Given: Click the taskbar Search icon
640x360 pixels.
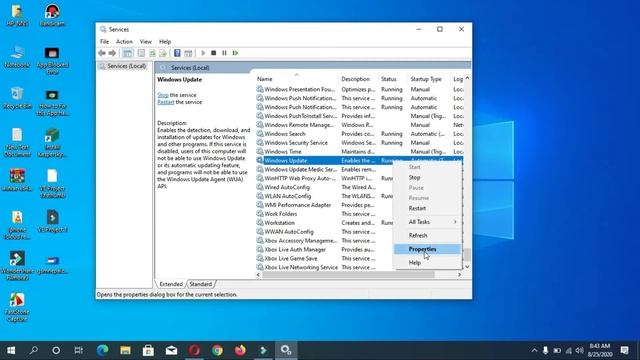Looking at the screenshot, I should tap(33, 350).
